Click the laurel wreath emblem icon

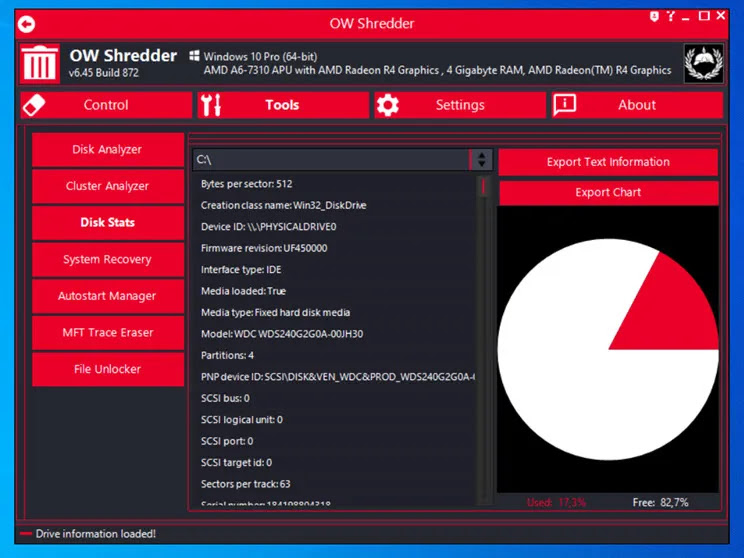pyautogui.click(x=704, y=64)
